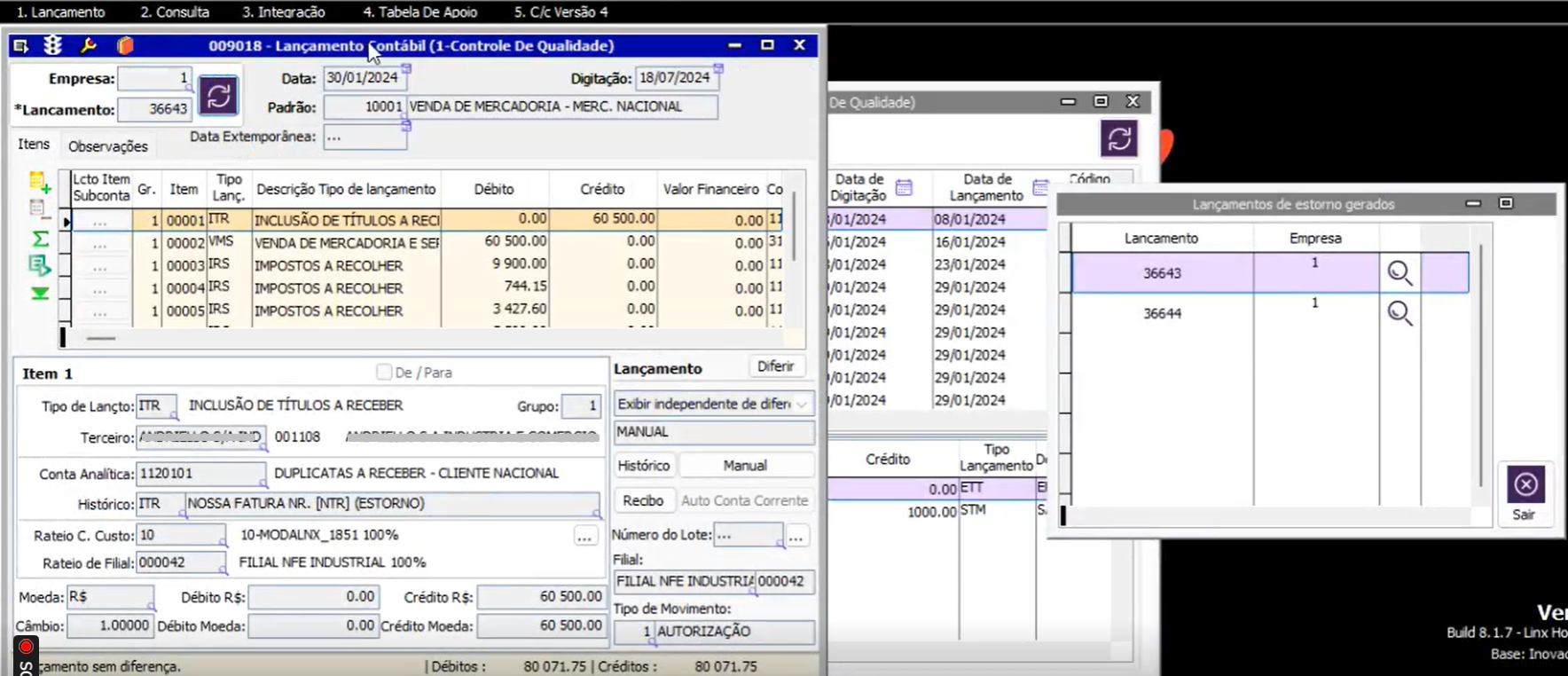Switch to the Observações tab
This screenshot has height=676, width=1568.
108,146
